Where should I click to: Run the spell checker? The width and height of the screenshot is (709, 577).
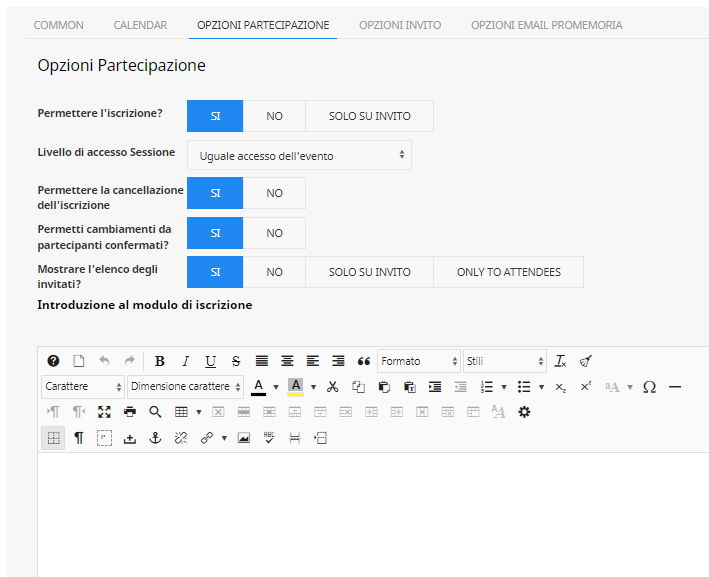(269, 438)
